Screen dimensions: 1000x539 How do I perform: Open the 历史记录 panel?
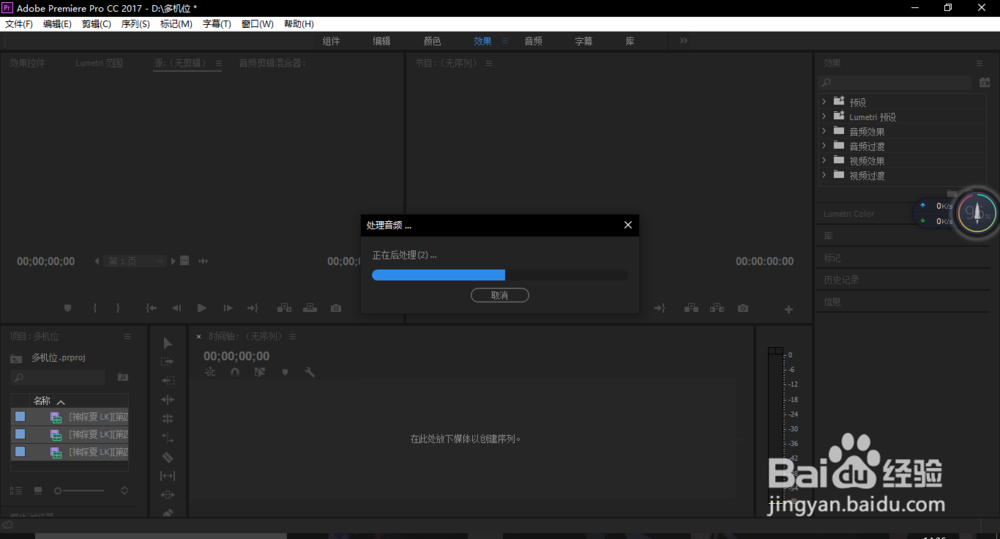[841, 279]
